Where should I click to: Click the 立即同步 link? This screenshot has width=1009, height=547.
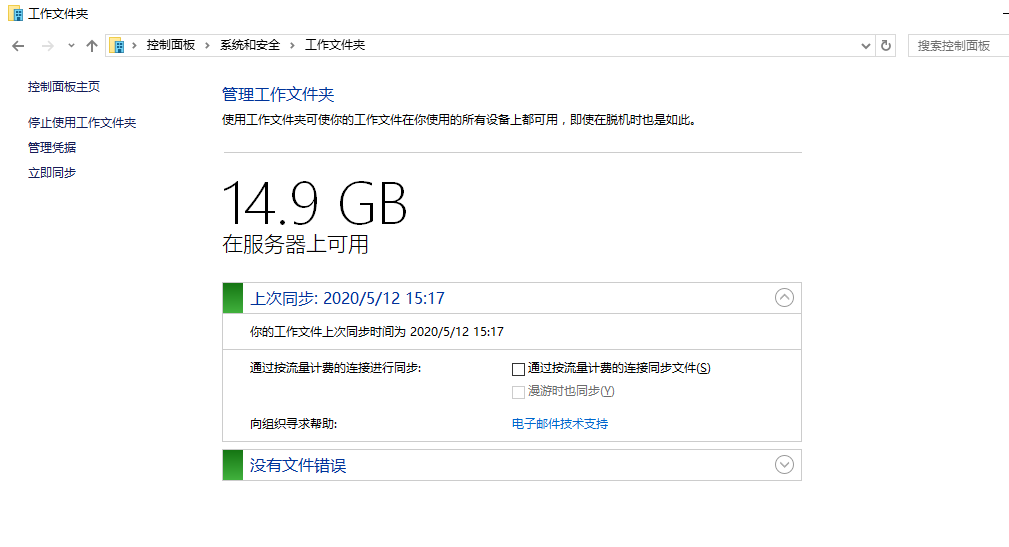click(x=52, y=173)
